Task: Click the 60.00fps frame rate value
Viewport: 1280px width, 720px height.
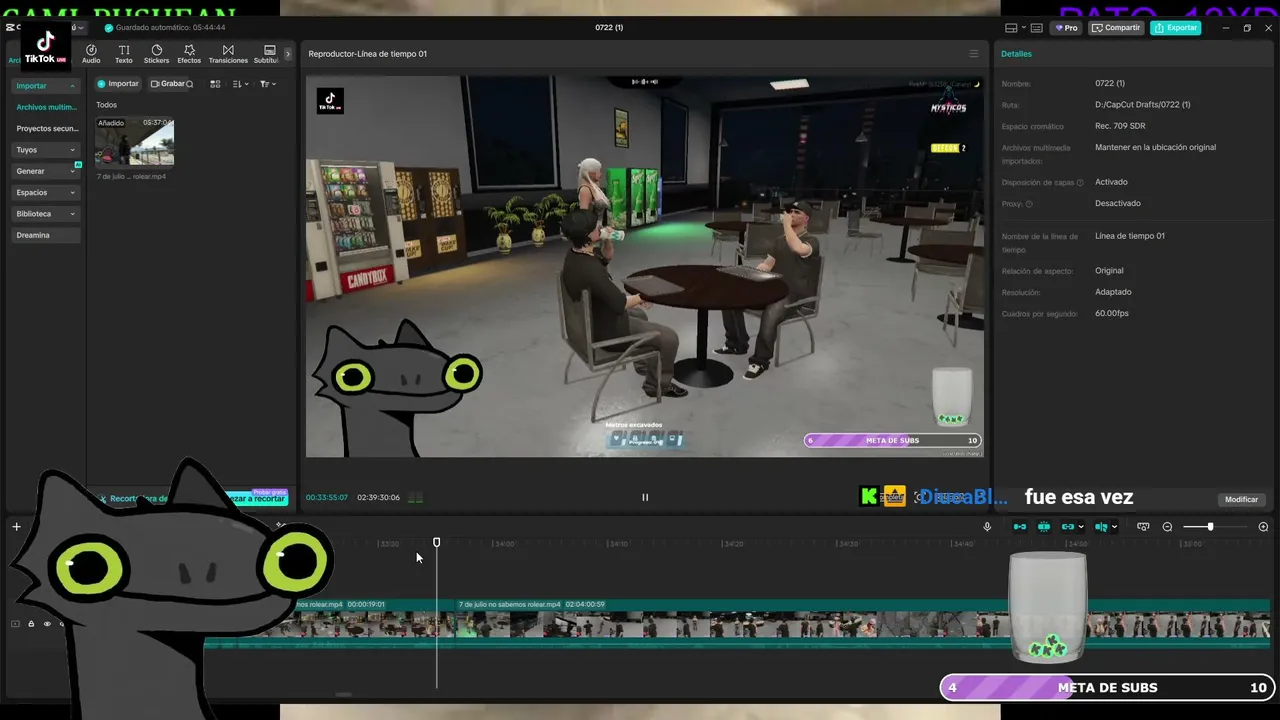Action: pyautogui.click(x=1112, y=314)
